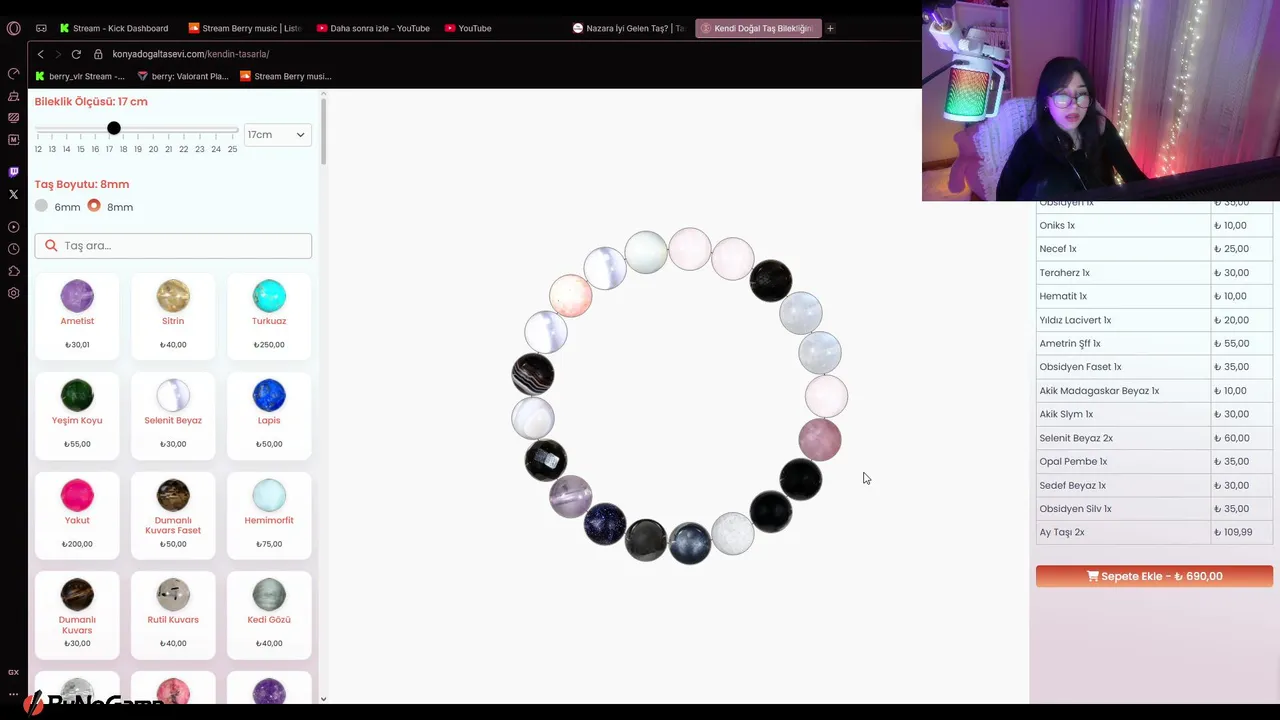1280x720 pixels.
Task: Click the Necef 1x row
Action: tap(1154, 249)
